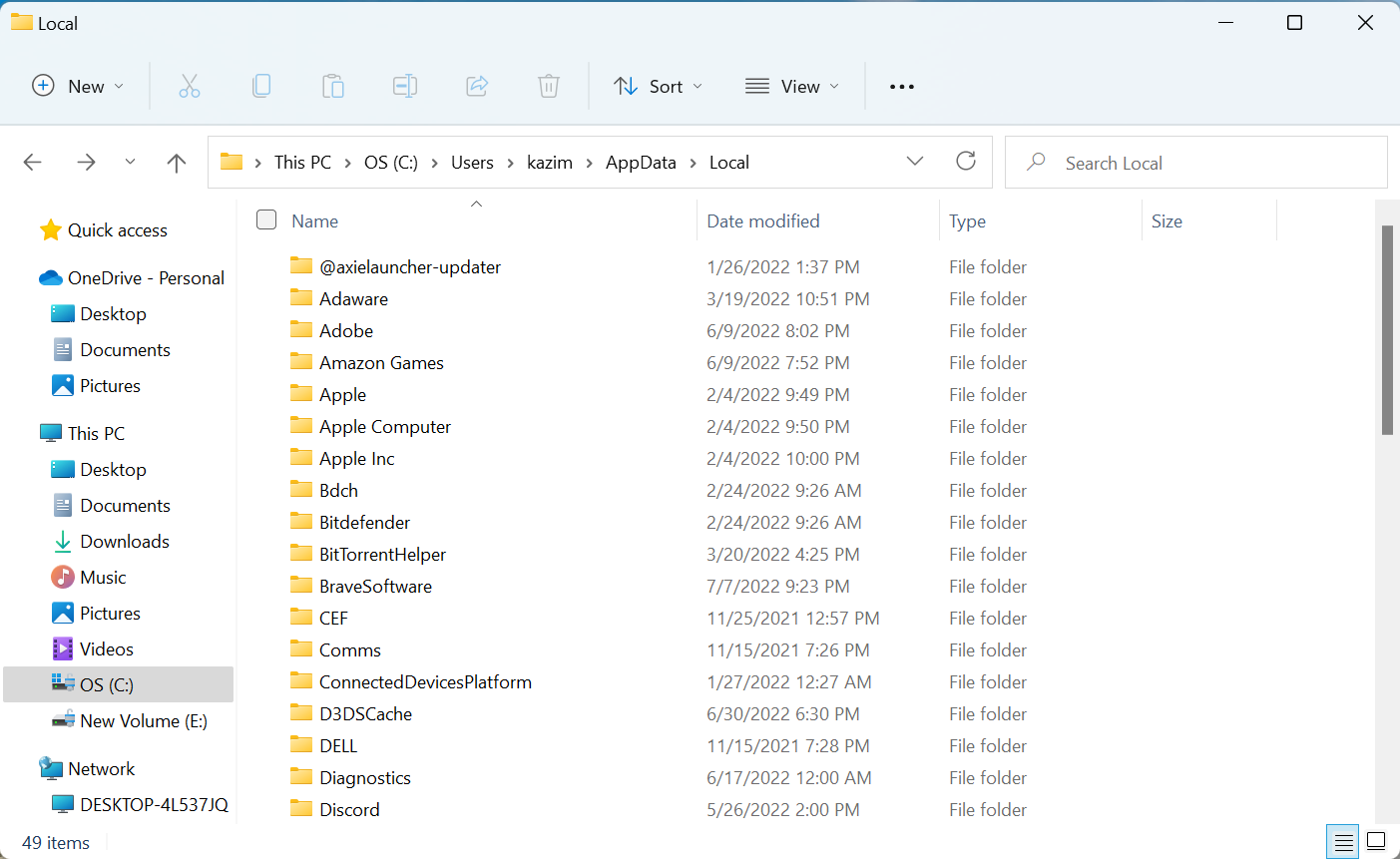Open the See more ellipsis menu
Viewport: 1400px width, 859px height.
902,87
